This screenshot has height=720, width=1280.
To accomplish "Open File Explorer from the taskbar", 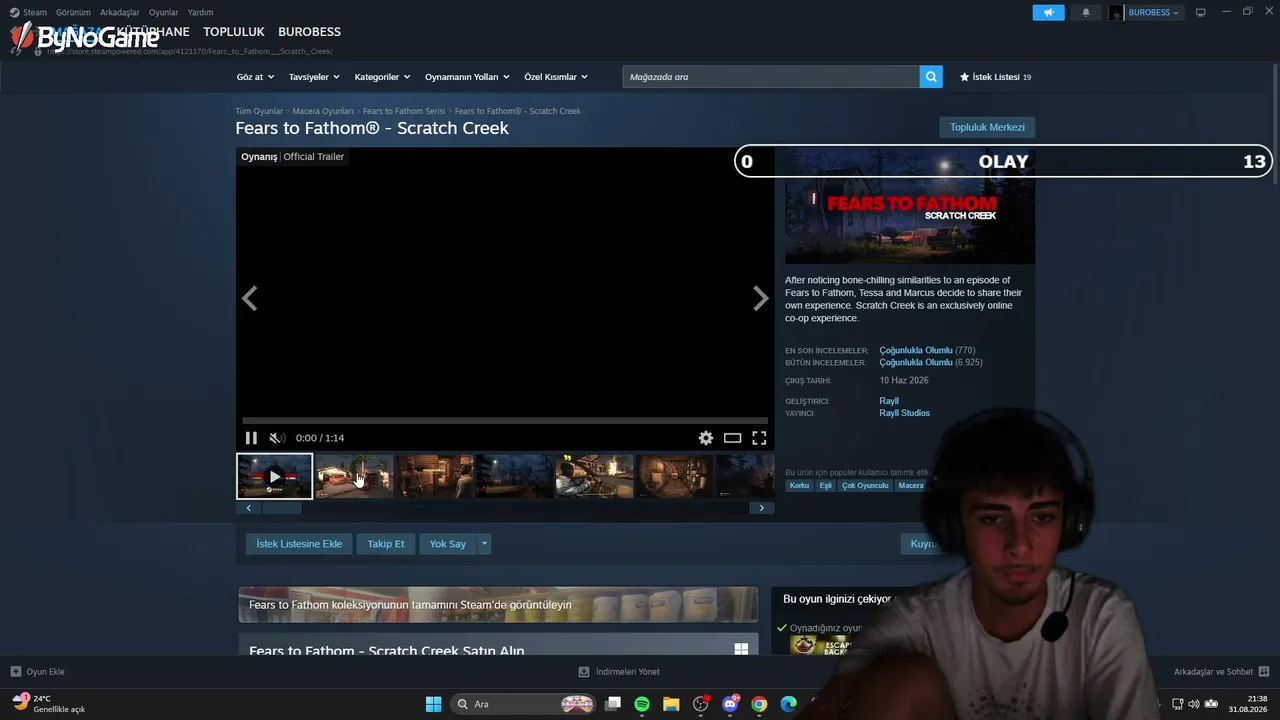I will click(671, 704).
